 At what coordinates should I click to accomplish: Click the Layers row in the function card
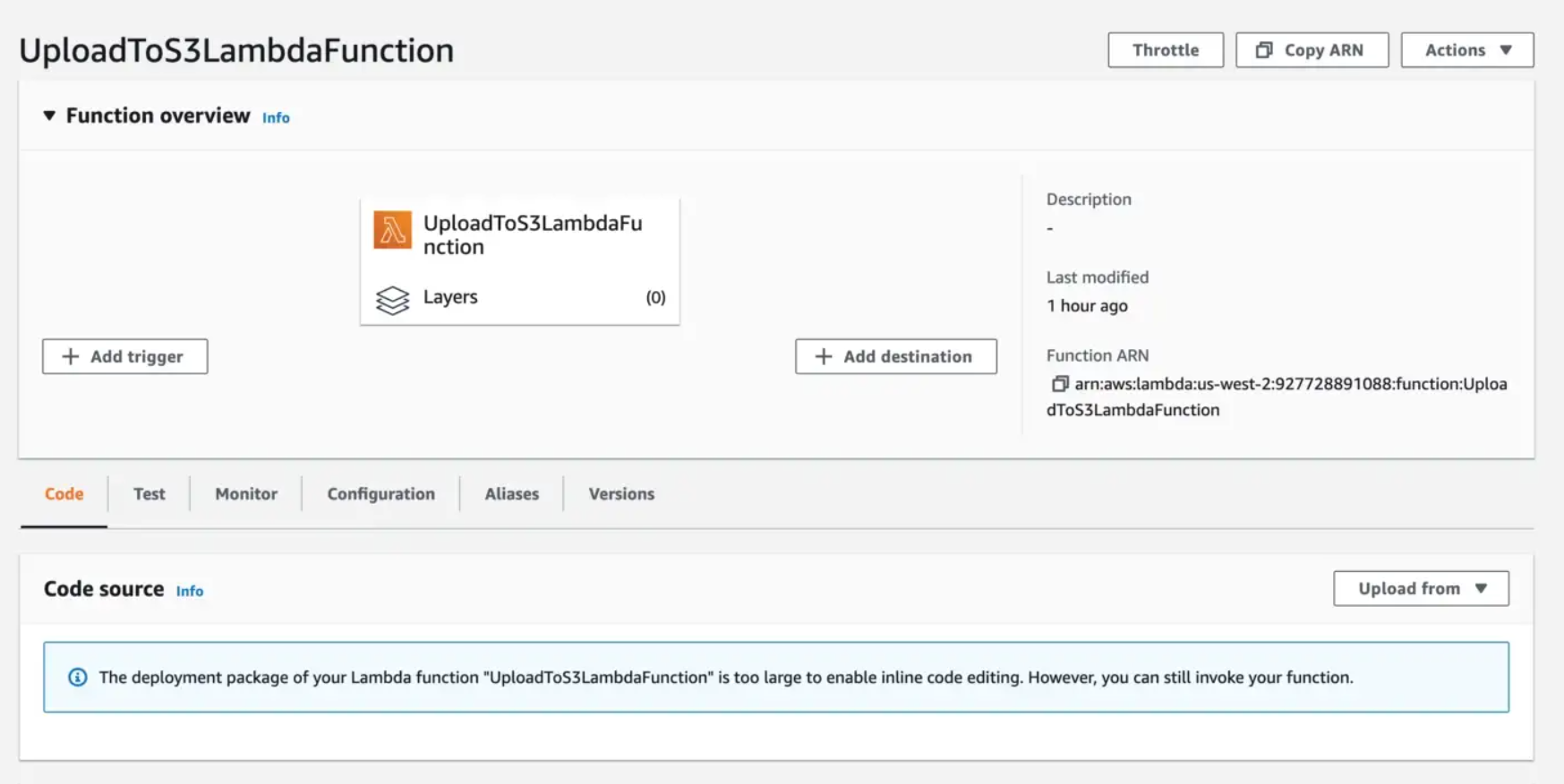pyautogui.click(x=520, y=297)
